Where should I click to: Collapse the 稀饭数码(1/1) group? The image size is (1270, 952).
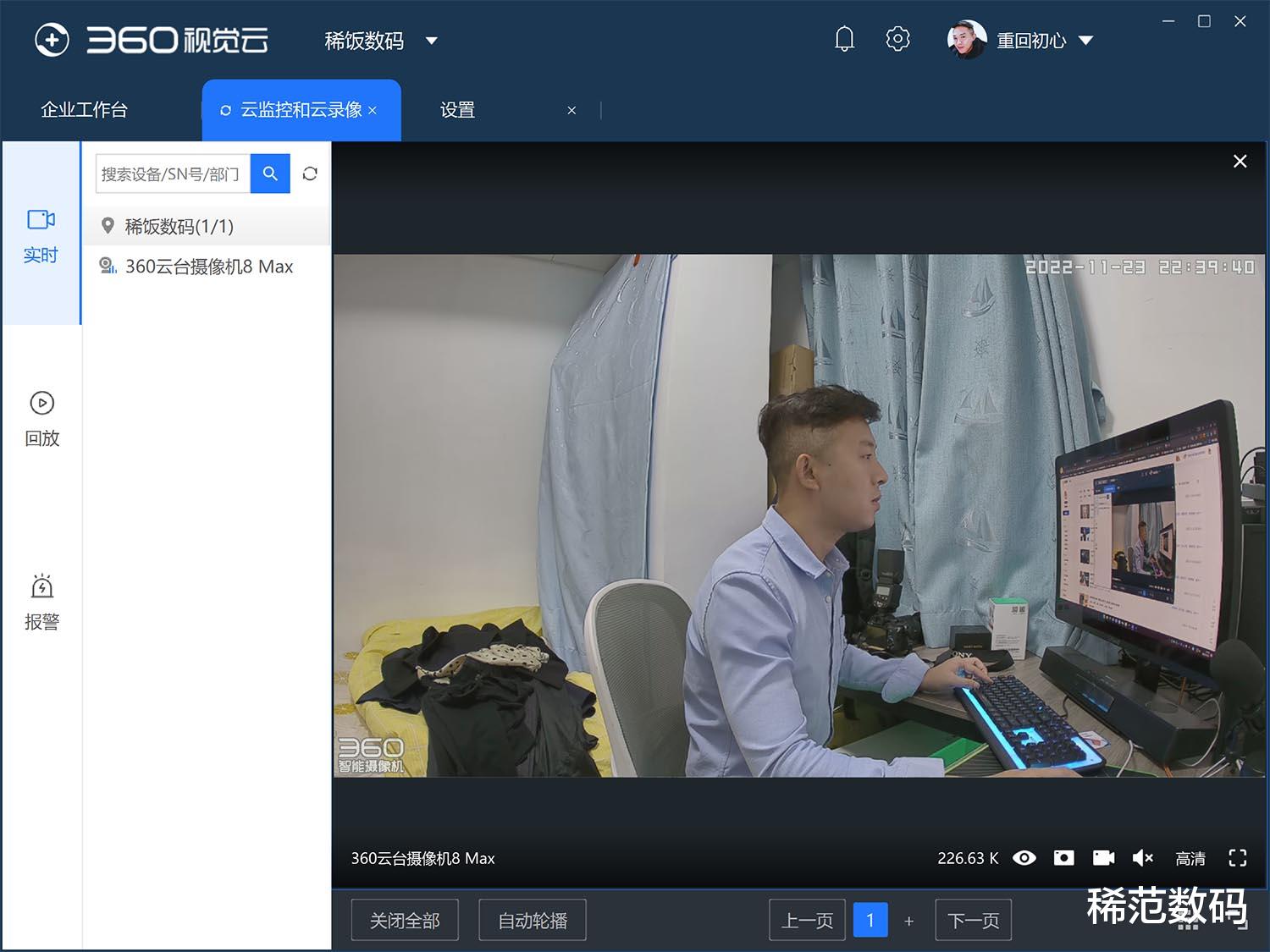206,226
